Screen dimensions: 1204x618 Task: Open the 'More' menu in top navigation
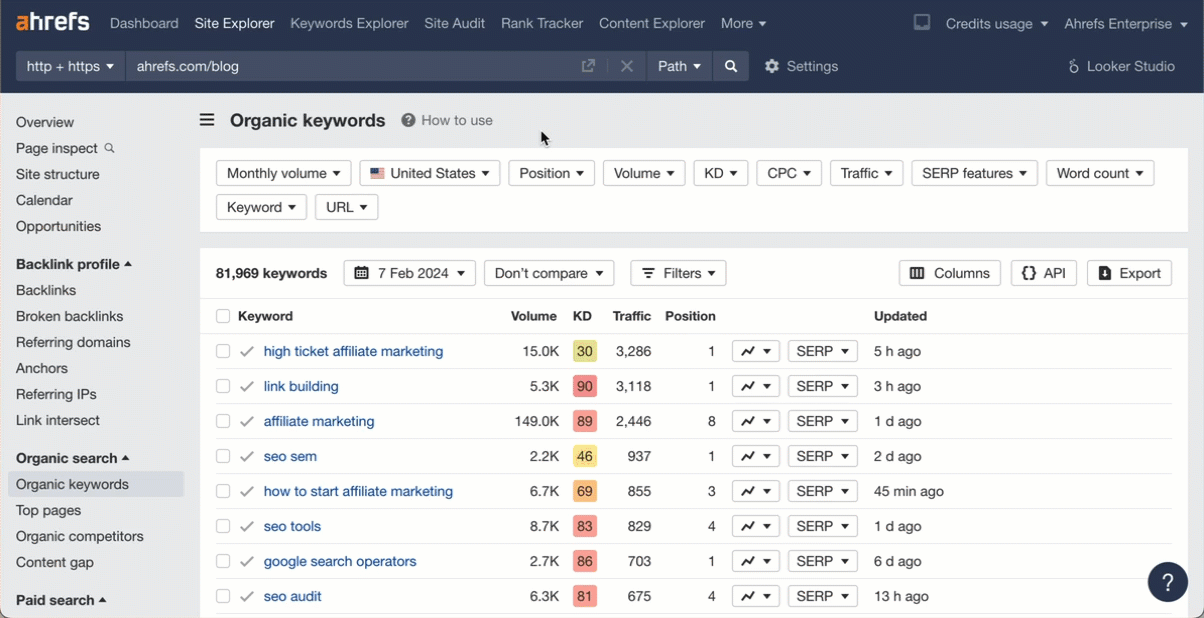pos(743,23)
